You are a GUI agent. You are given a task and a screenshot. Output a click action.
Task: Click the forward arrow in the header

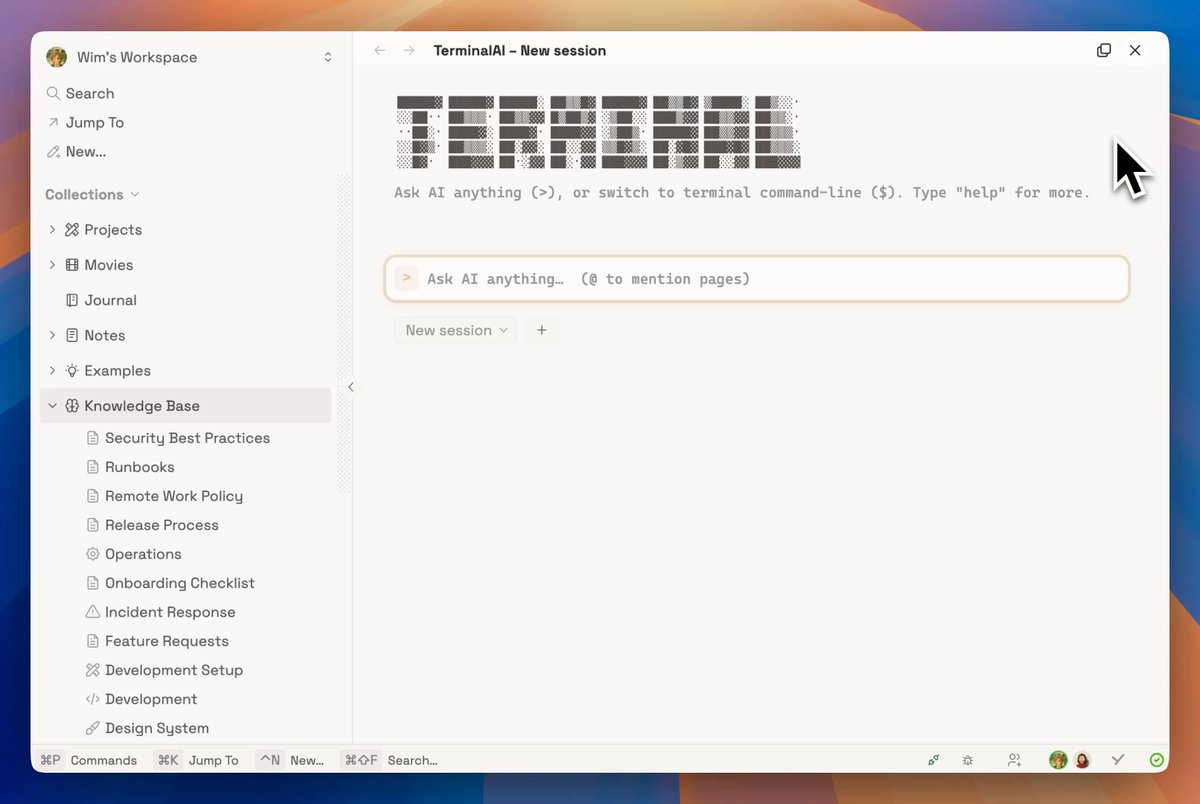coord(409,50)
